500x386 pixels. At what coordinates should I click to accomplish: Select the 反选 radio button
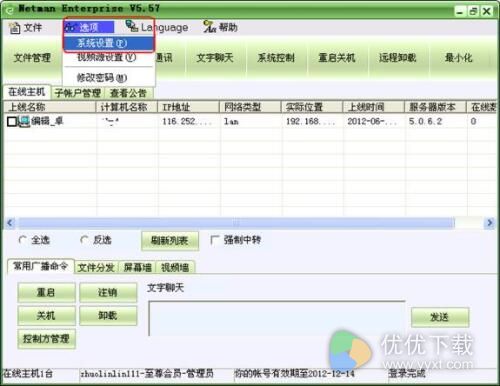[84, 240]
